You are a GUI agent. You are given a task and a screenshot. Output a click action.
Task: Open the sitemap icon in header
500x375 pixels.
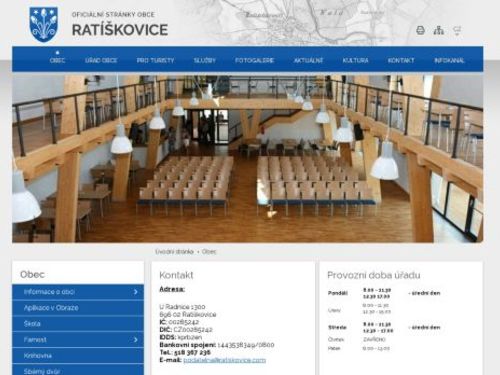pos(439,30)
